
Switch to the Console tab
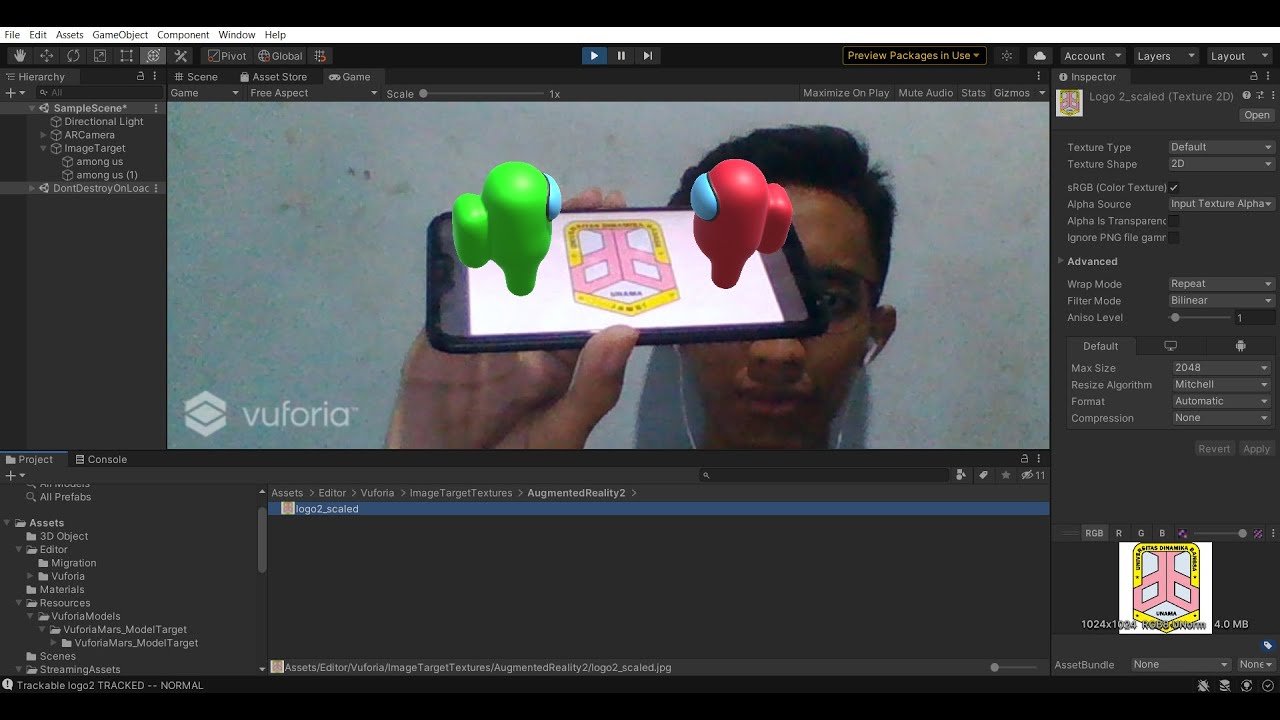click(101, 460)
